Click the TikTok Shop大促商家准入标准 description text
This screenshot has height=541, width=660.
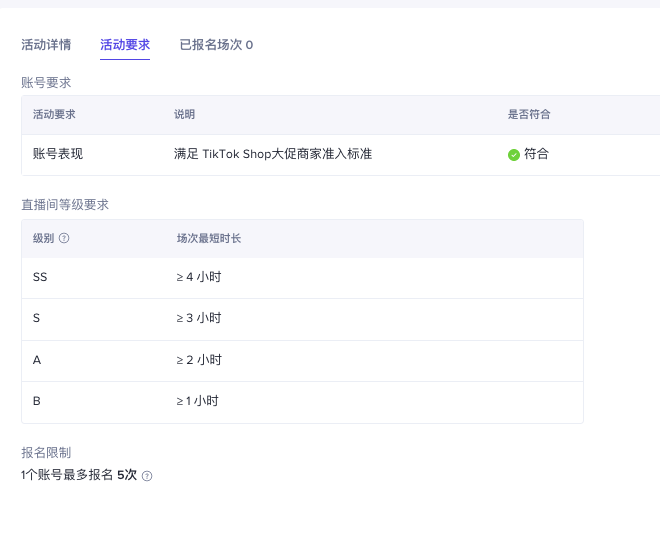[x=273, y=154]
